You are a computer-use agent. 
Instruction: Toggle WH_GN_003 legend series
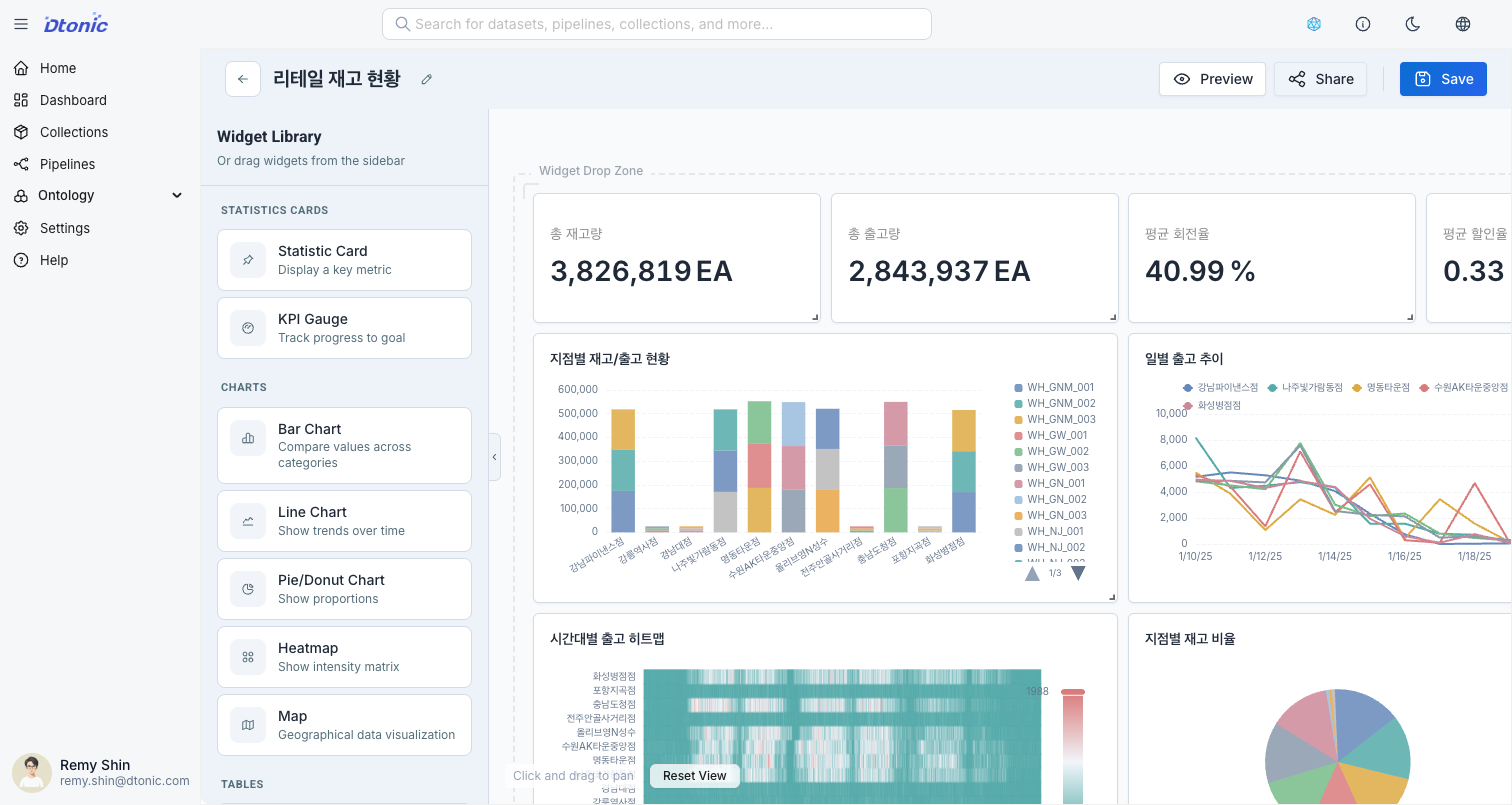tap(1051, 515)
